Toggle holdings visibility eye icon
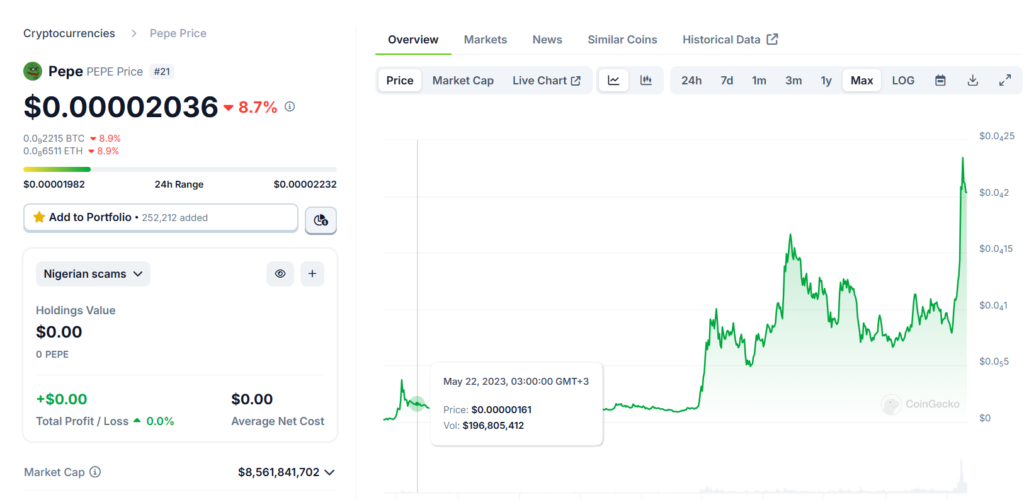The width and height of the screenshot is (1024, 500). click(x=280, y=273)
